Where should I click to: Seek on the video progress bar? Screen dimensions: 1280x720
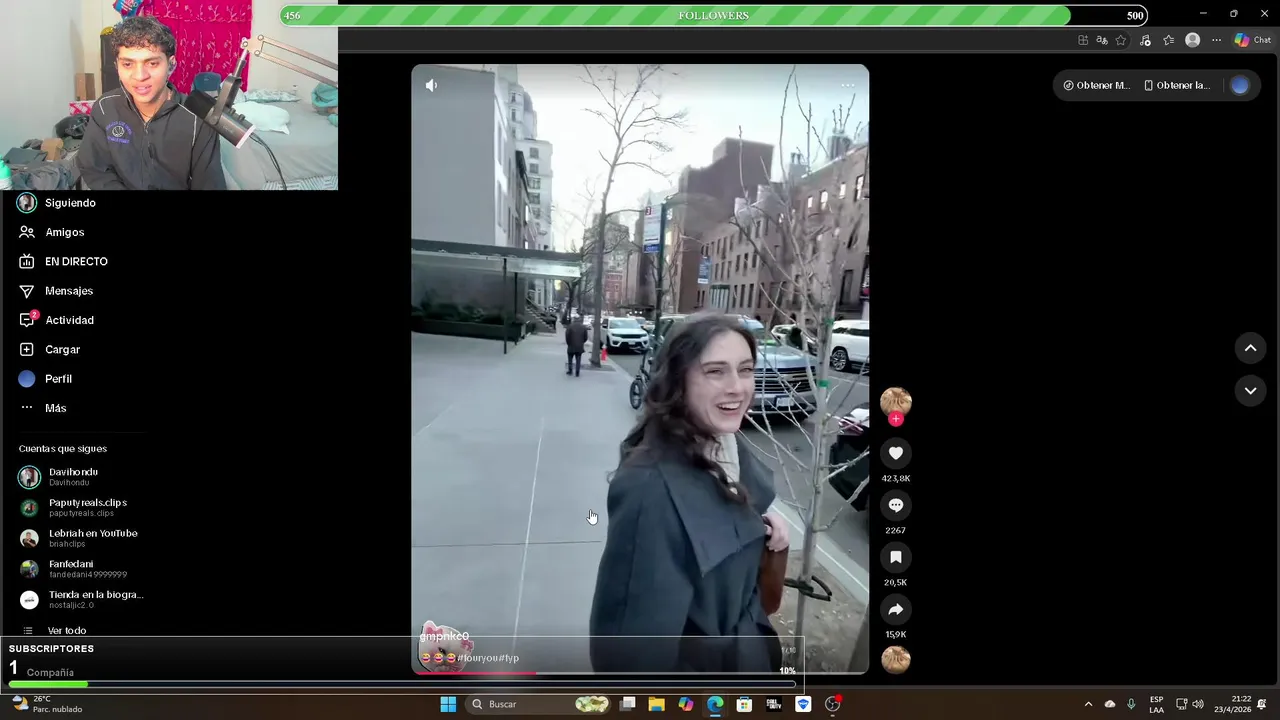[x=640, y=673]
